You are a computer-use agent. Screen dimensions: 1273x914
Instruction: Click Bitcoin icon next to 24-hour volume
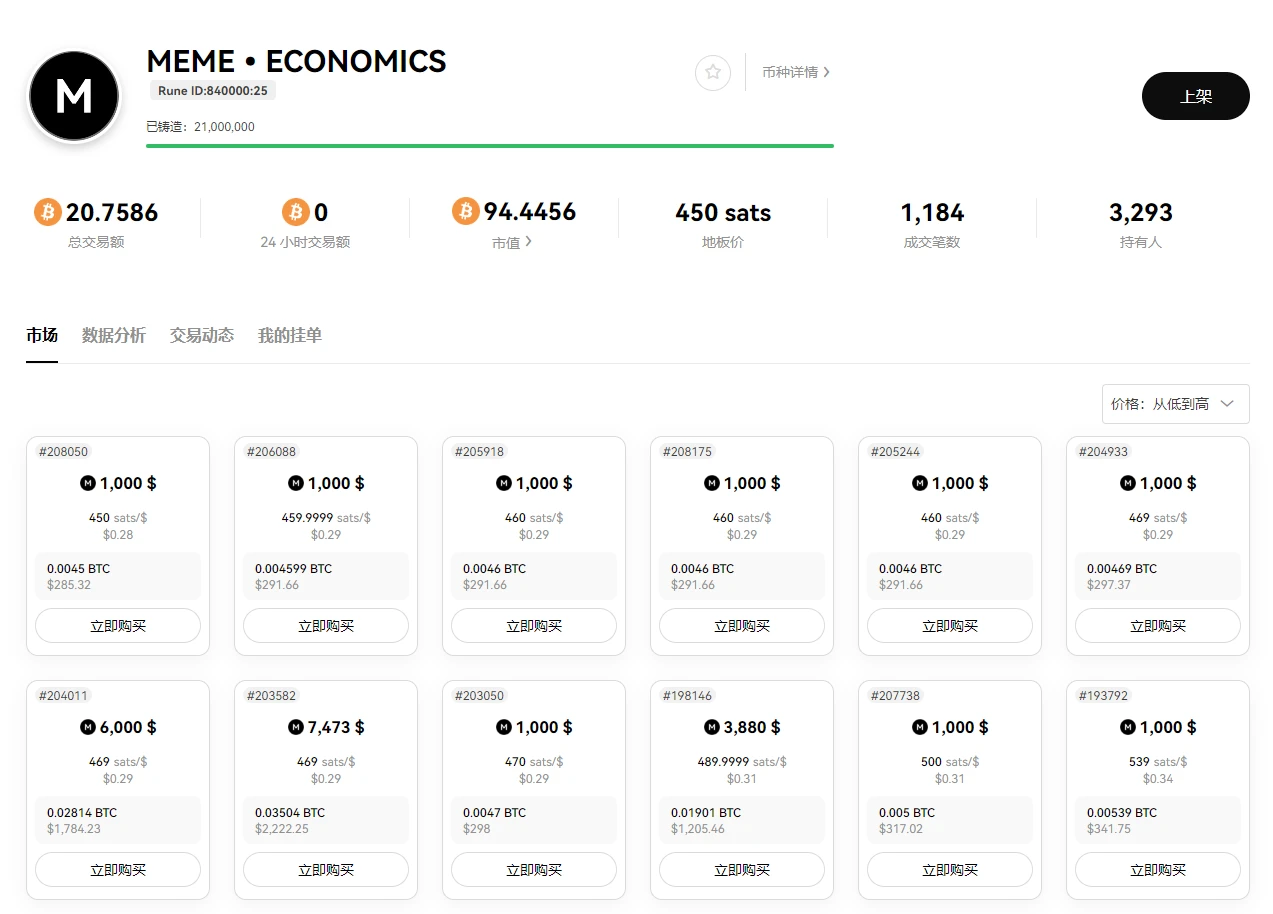295,212
